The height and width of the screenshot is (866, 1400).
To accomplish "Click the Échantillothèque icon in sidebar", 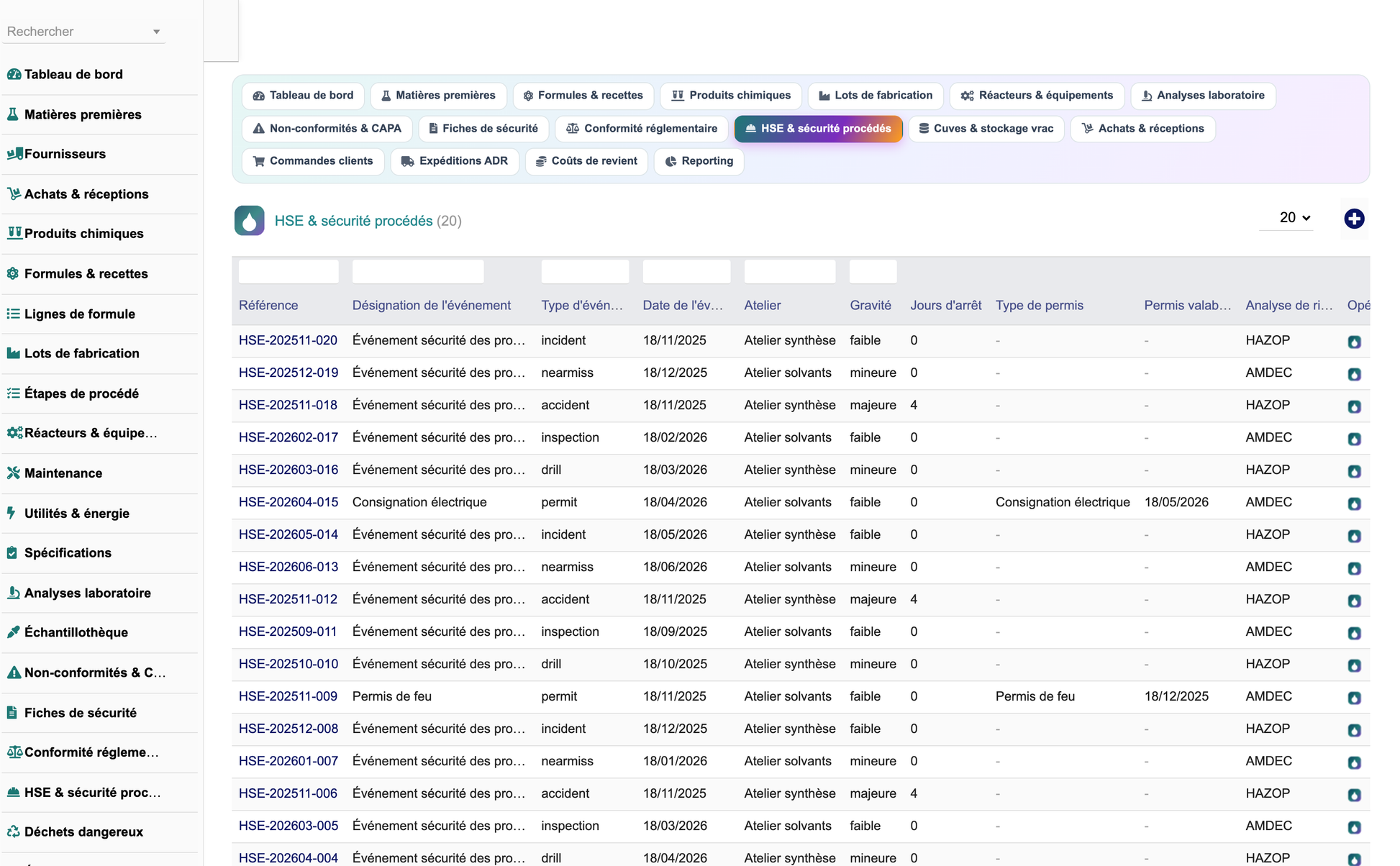I will (14, 632).
